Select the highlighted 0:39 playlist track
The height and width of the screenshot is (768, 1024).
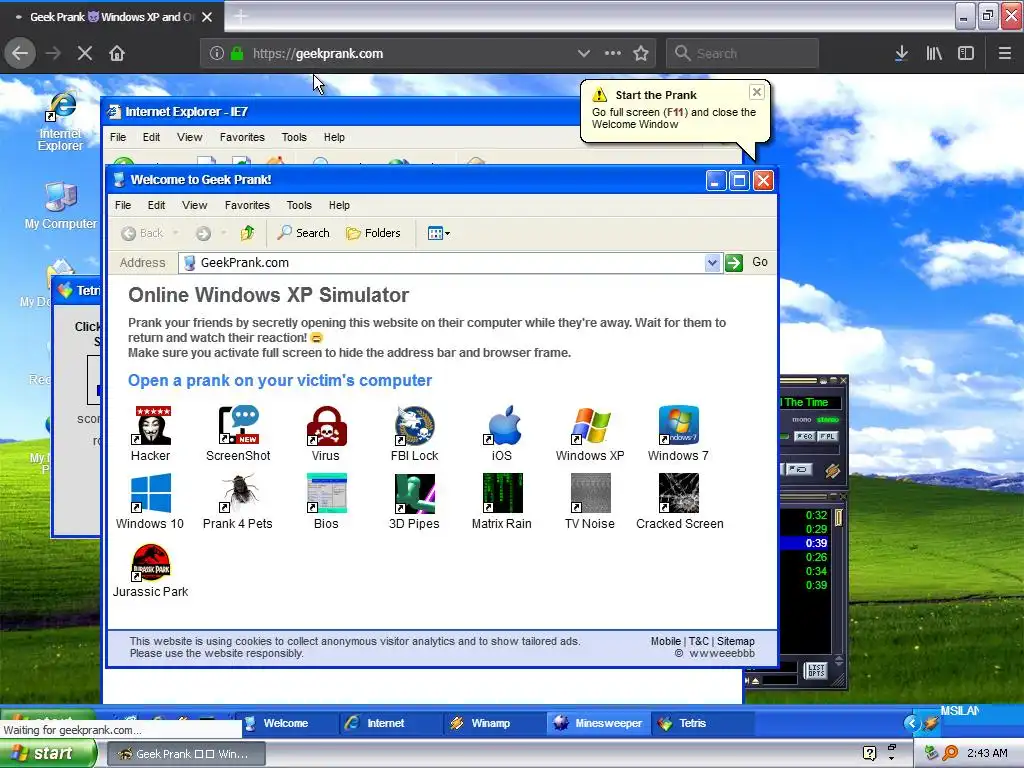pos(805,543)
